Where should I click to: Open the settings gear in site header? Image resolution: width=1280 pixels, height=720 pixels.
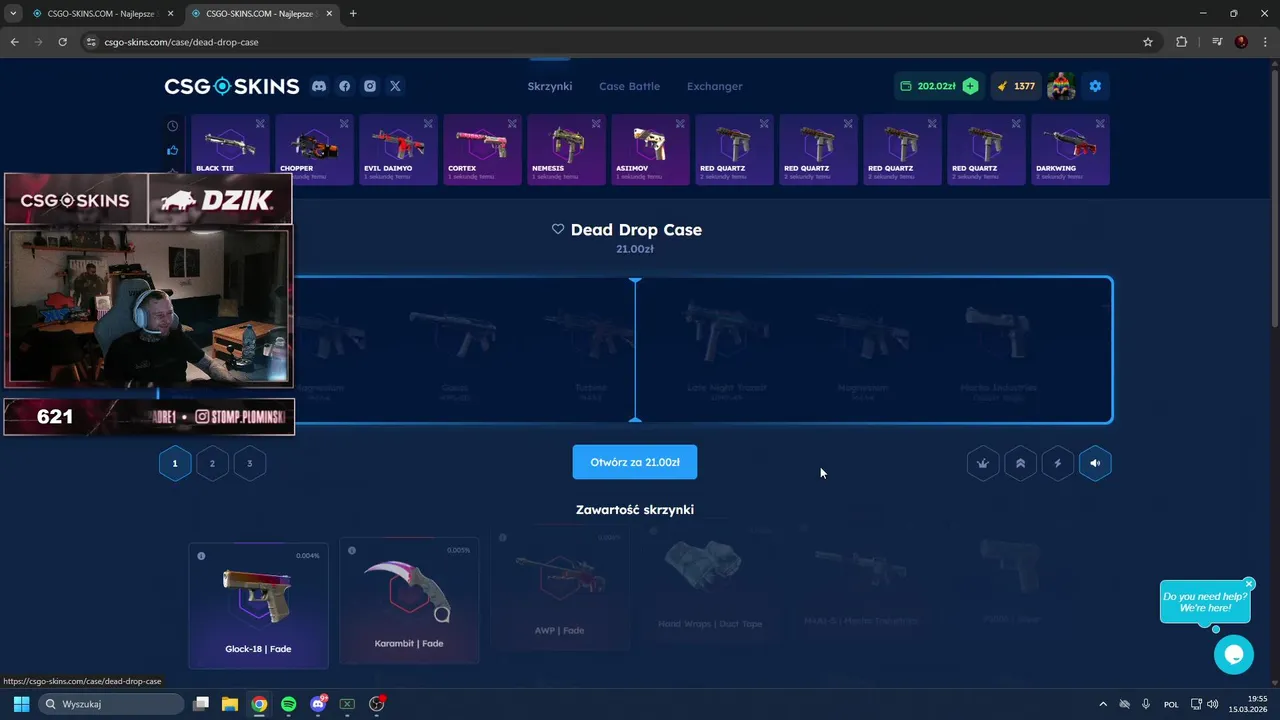click(1095, 86)
